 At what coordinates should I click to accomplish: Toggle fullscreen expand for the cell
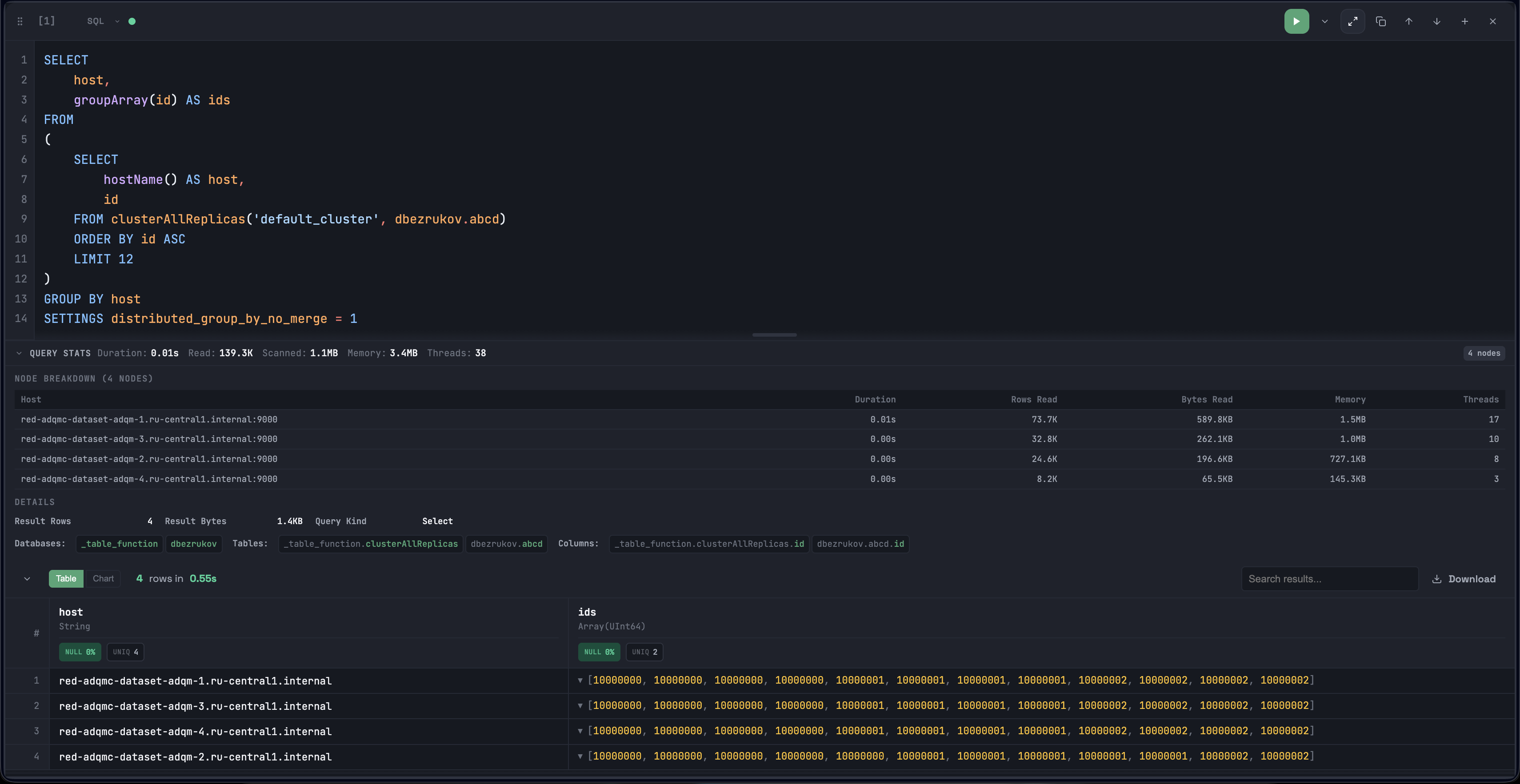(x=1352, y=21)
